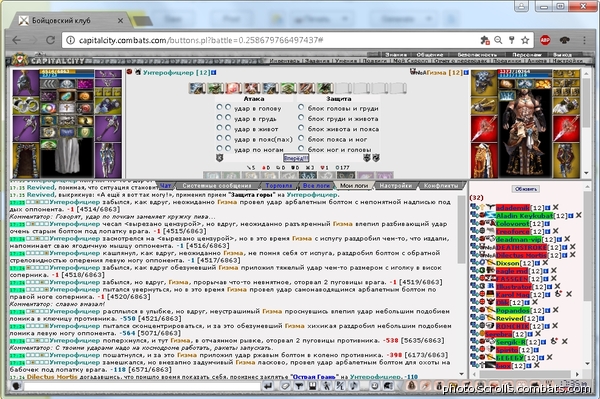Select defense блок груди и живота
The image size is (600, 399).
tap(301, 117)
